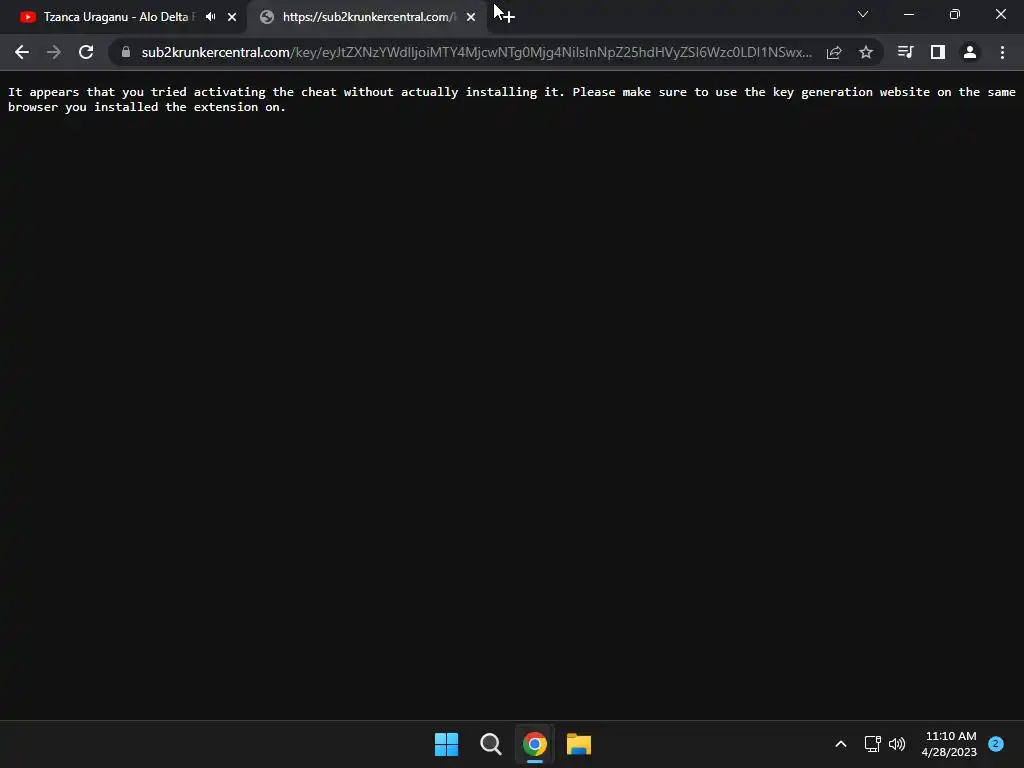1024x768 pixels.
Task: Select the sub2krunkercentral.com tab
Action: [x=368, y=17]
